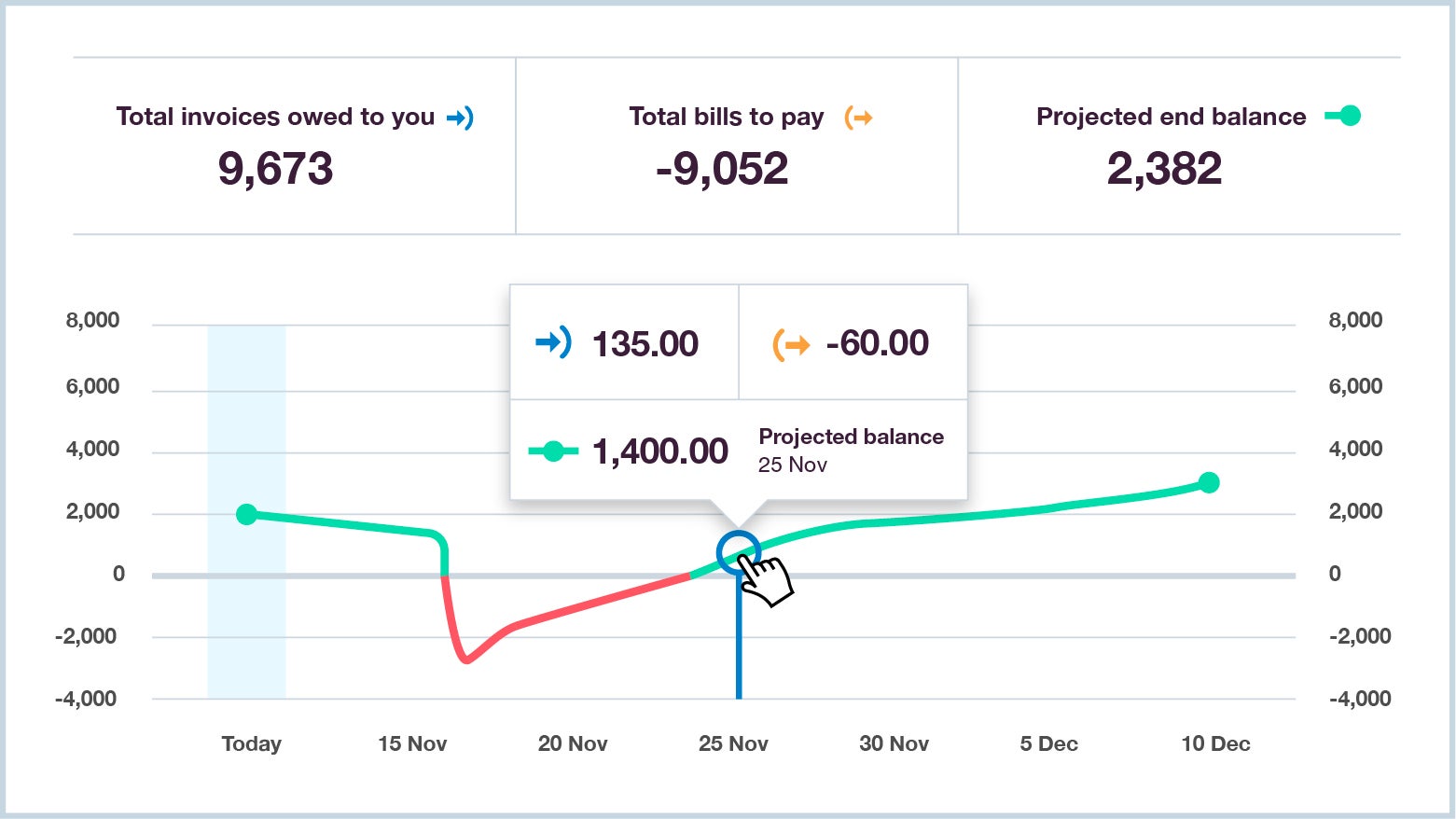Image resolution: width=1456 pixels, height=819 pixels.
Task: Toggle the invoices series using its header indicator
Action: point(459,116)
